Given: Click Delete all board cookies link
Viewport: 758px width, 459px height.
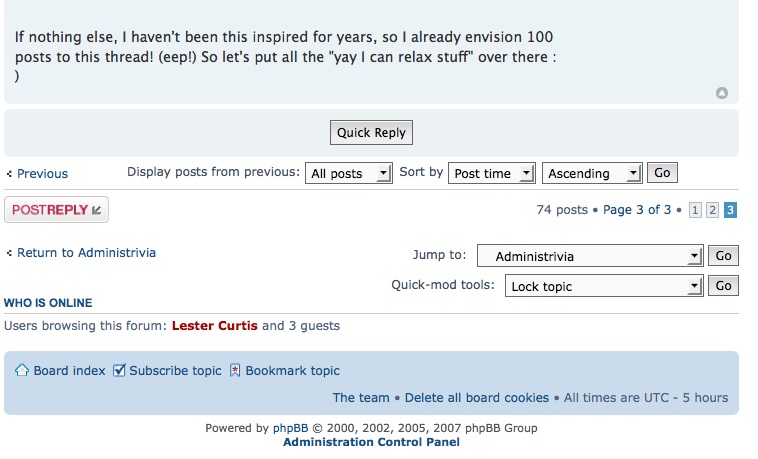Looking at the screenshot, I should coord(477,397).
